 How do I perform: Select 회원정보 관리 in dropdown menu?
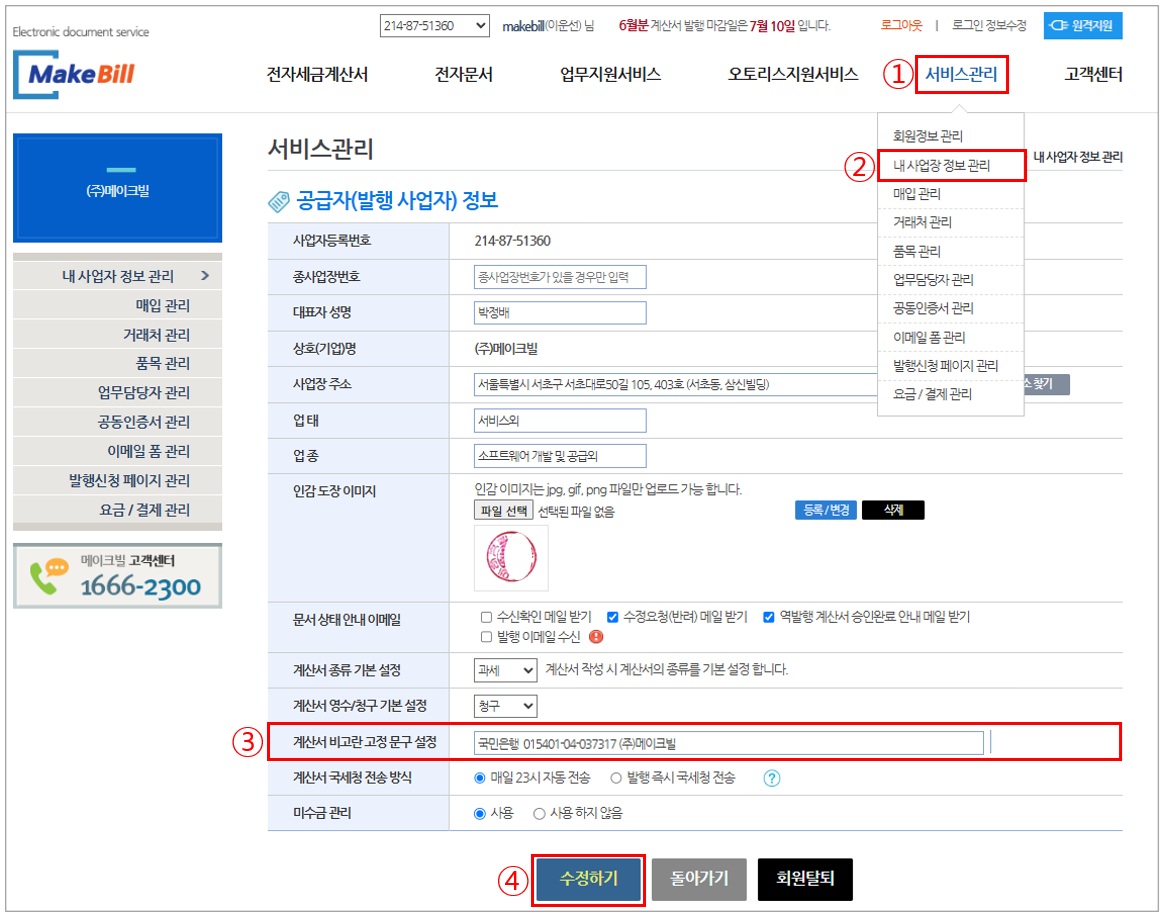pos(928,136)
